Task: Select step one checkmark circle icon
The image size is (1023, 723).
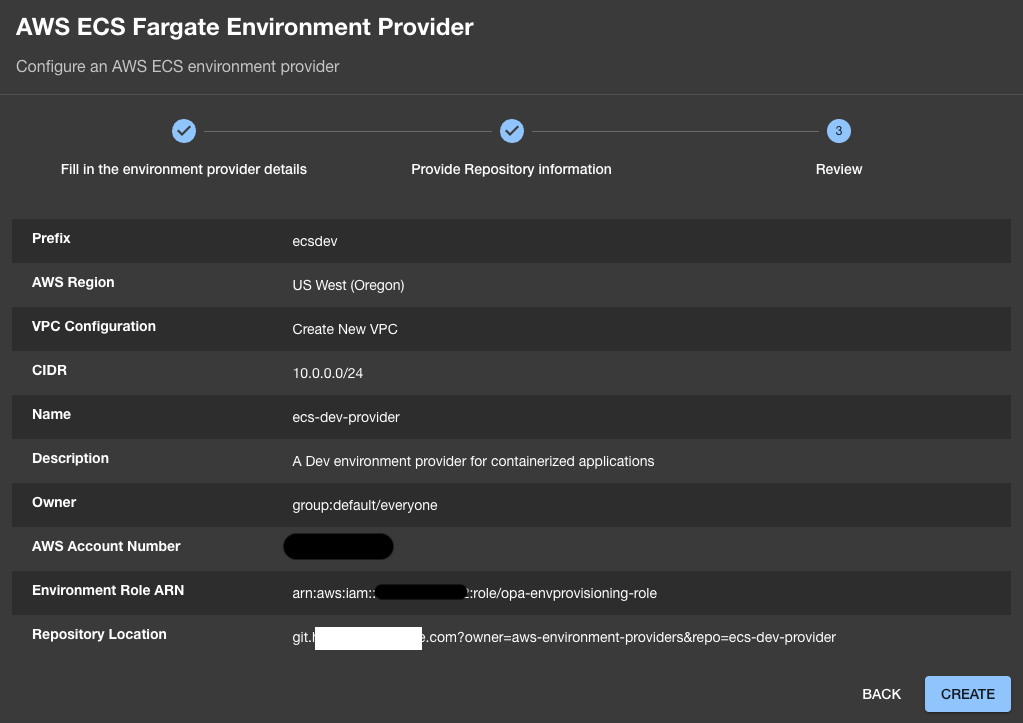Action: [184, 131]
